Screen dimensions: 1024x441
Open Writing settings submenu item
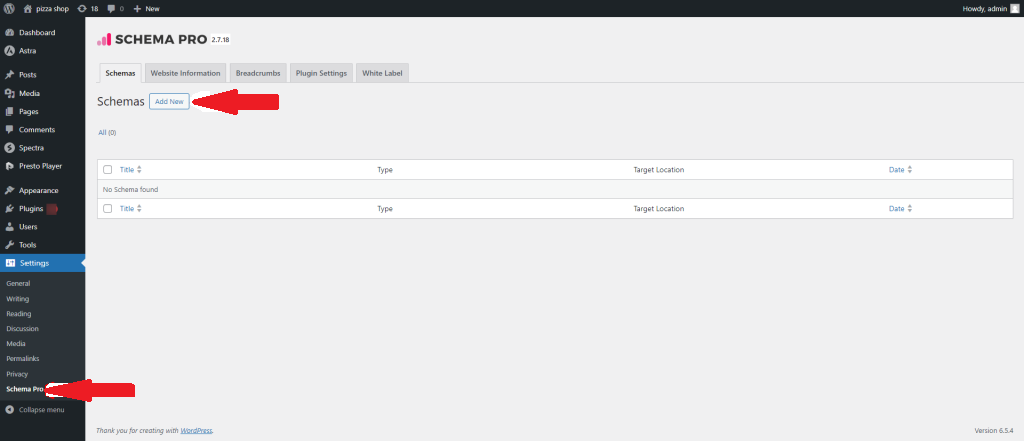pos(18,299)
